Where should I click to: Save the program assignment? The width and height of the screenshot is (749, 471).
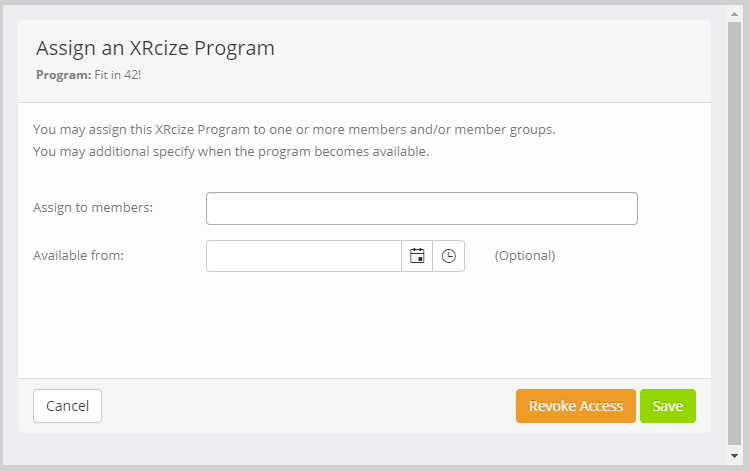click(x=668, y=406)
